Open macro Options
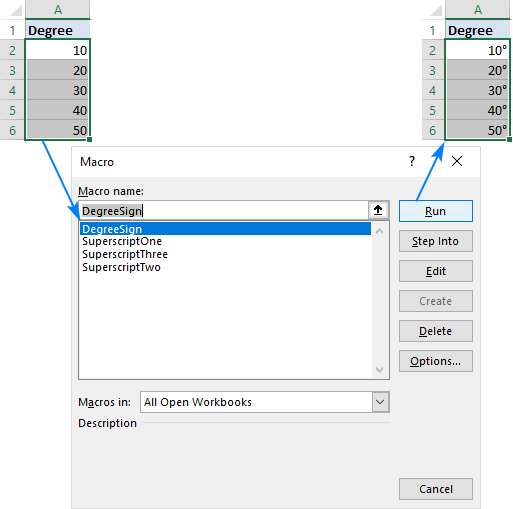The width and height of the screenshot is (513, 509). tap(436, 361)
